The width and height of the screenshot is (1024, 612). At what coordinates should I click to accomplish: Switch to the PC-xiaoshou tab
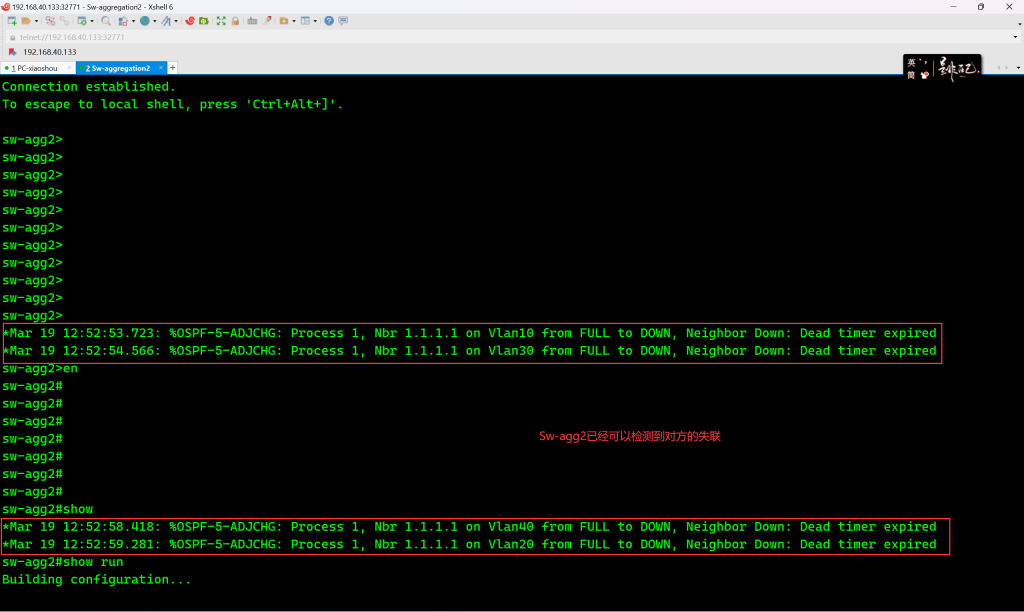[x=37, y=68]
